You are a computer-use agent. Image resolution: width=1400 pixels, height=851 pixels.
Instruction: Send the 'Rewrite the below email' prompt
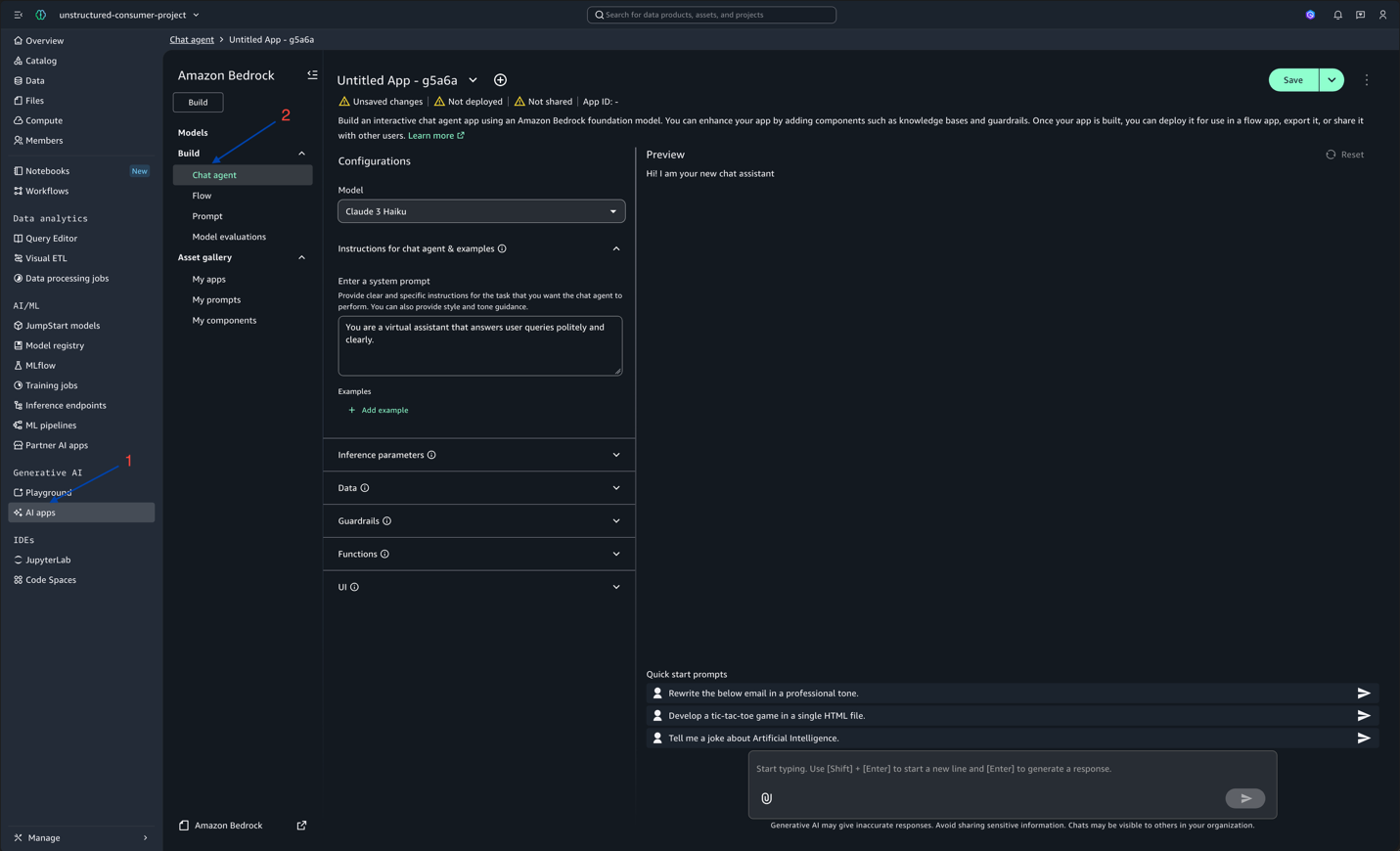[1364, 693]
